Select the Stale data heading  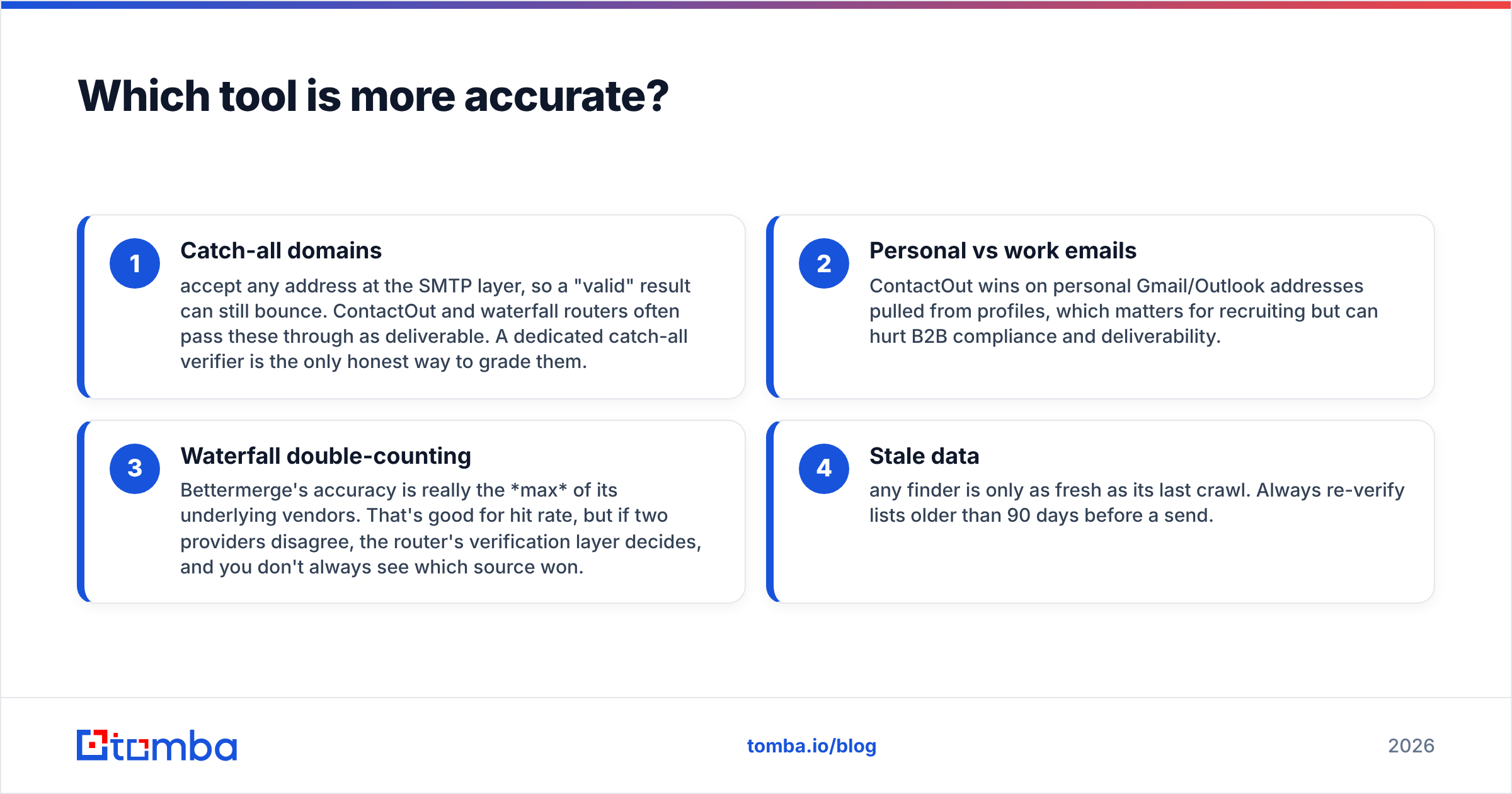[x=924, y=456]
